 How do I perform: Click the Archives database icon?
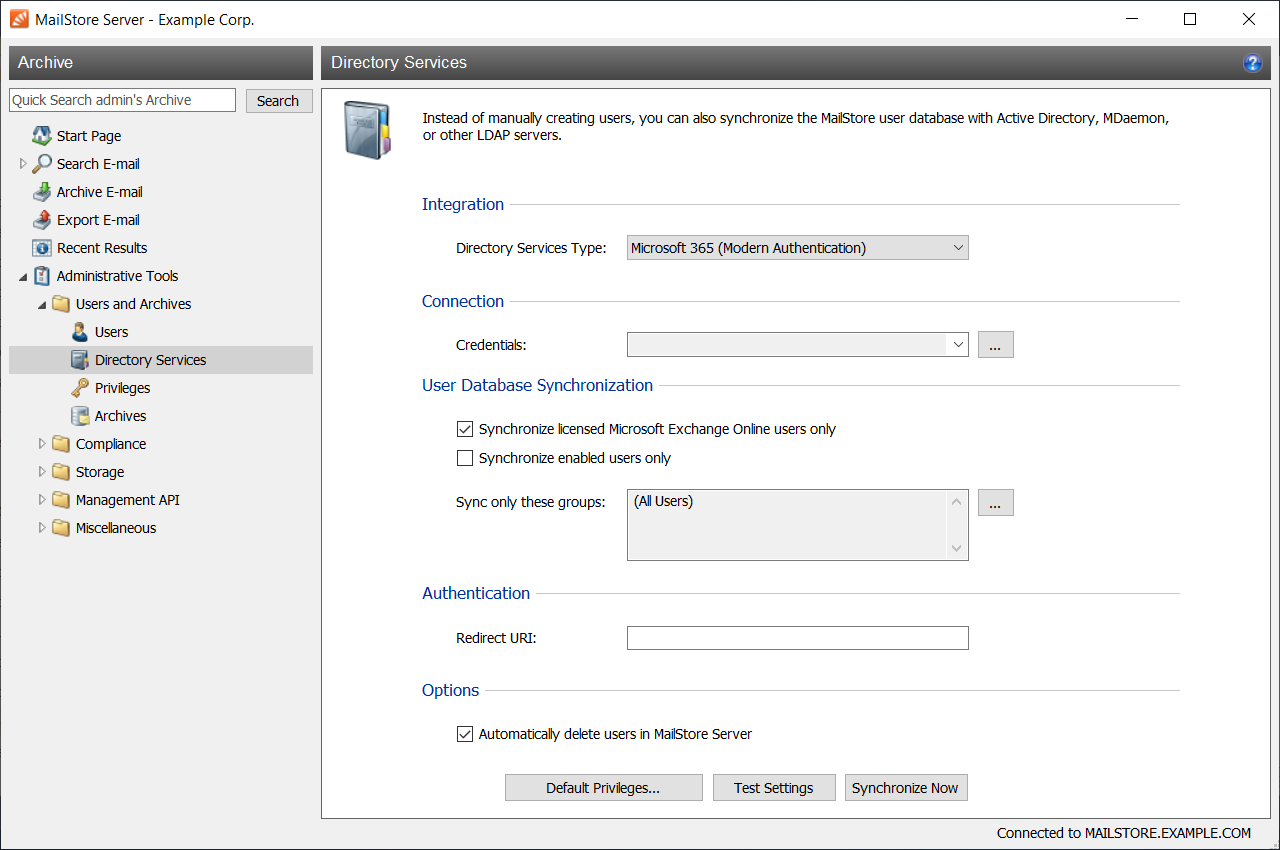click(x=80, y=416)
